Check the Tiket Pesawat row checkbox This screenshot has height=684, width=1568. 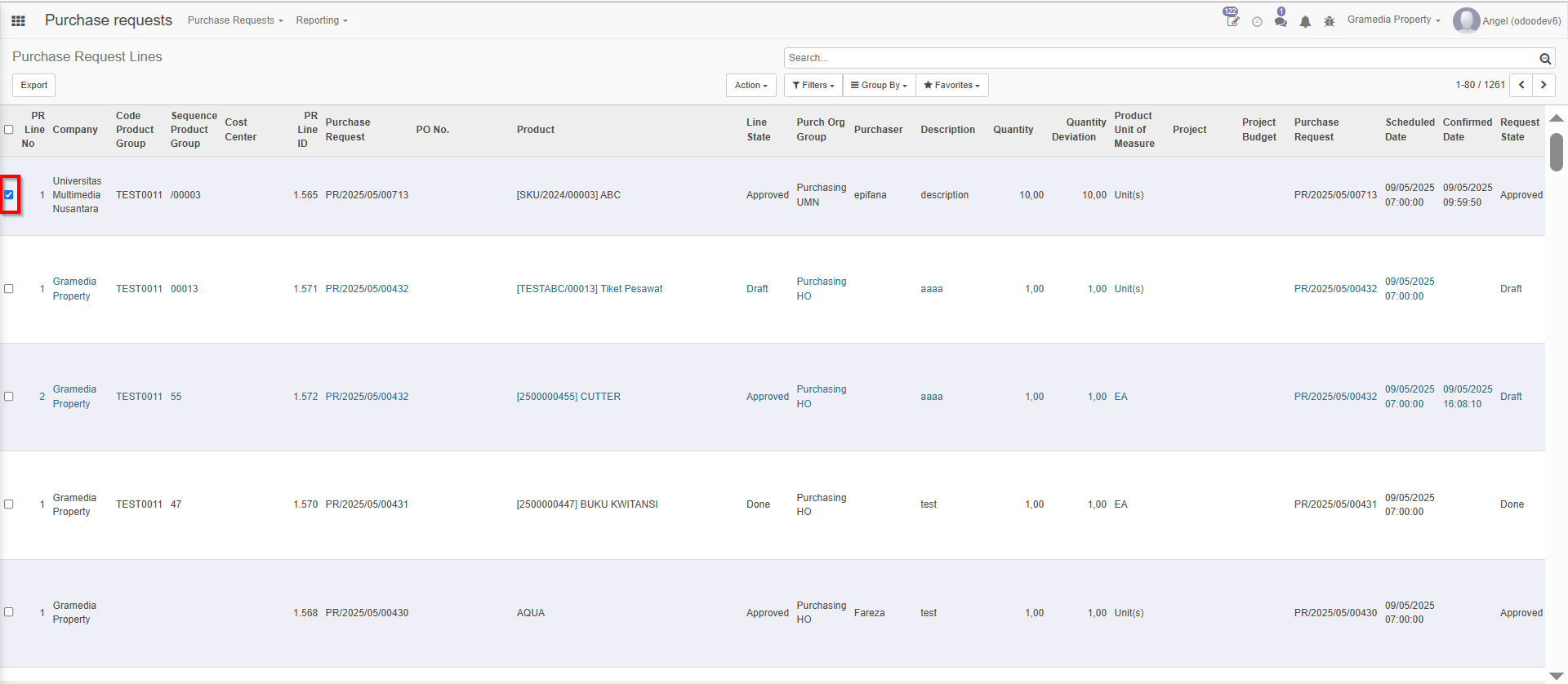click(9, 289)
